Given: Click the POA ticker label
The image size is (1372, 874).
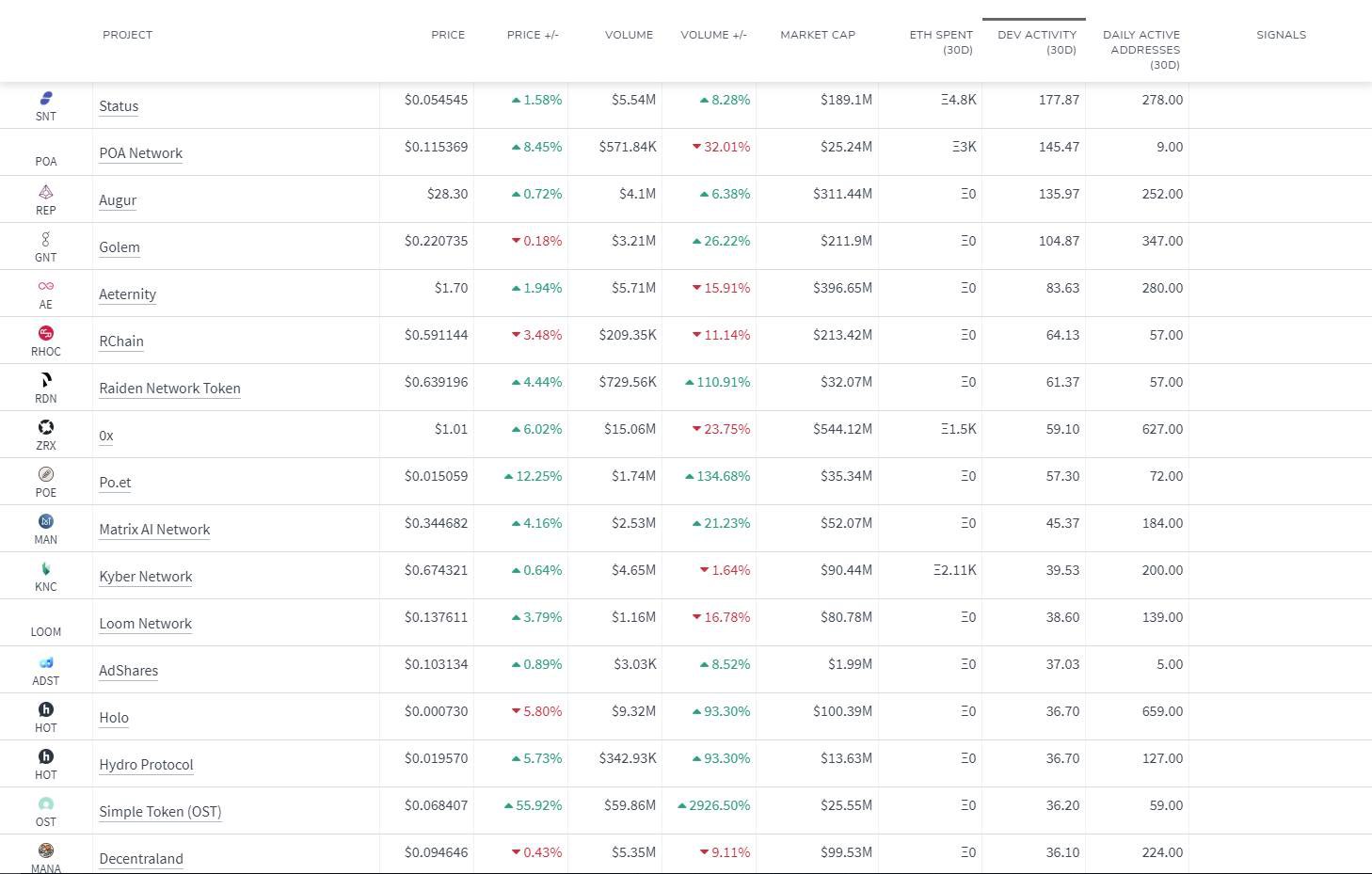Looking at the screenshot, I should 46,162.
